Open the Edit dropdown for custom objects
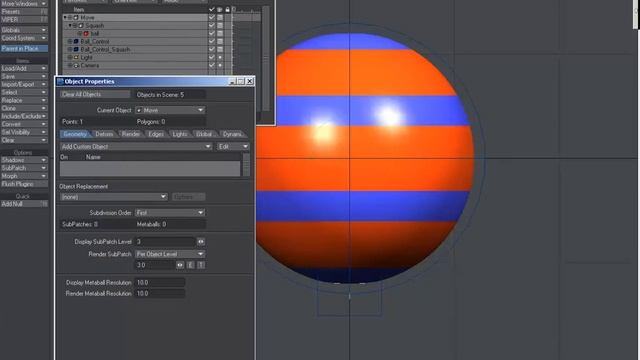 click(x=233, y=147)
